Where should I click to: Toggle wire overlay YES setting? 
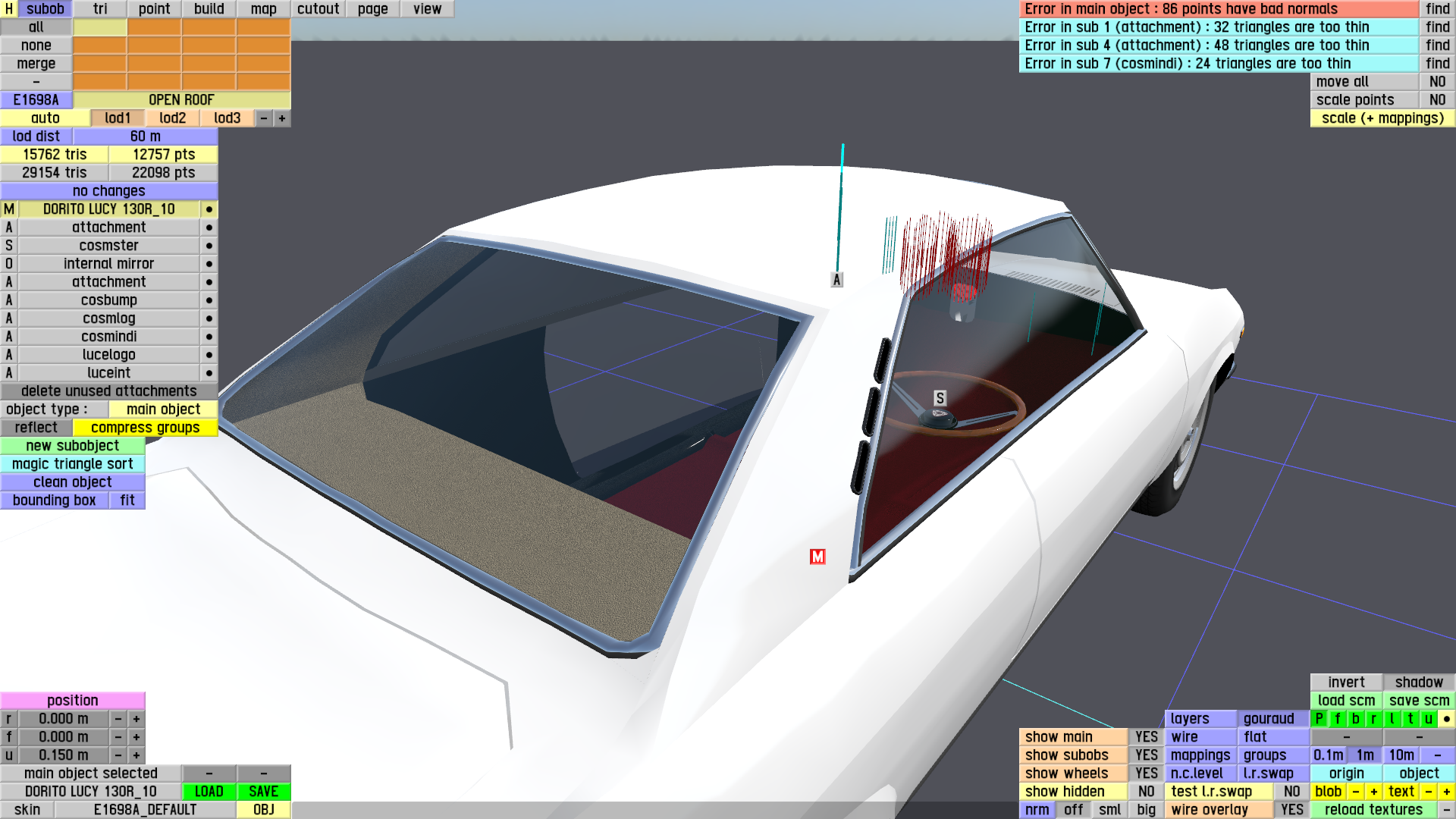[x=1291, y=810]
